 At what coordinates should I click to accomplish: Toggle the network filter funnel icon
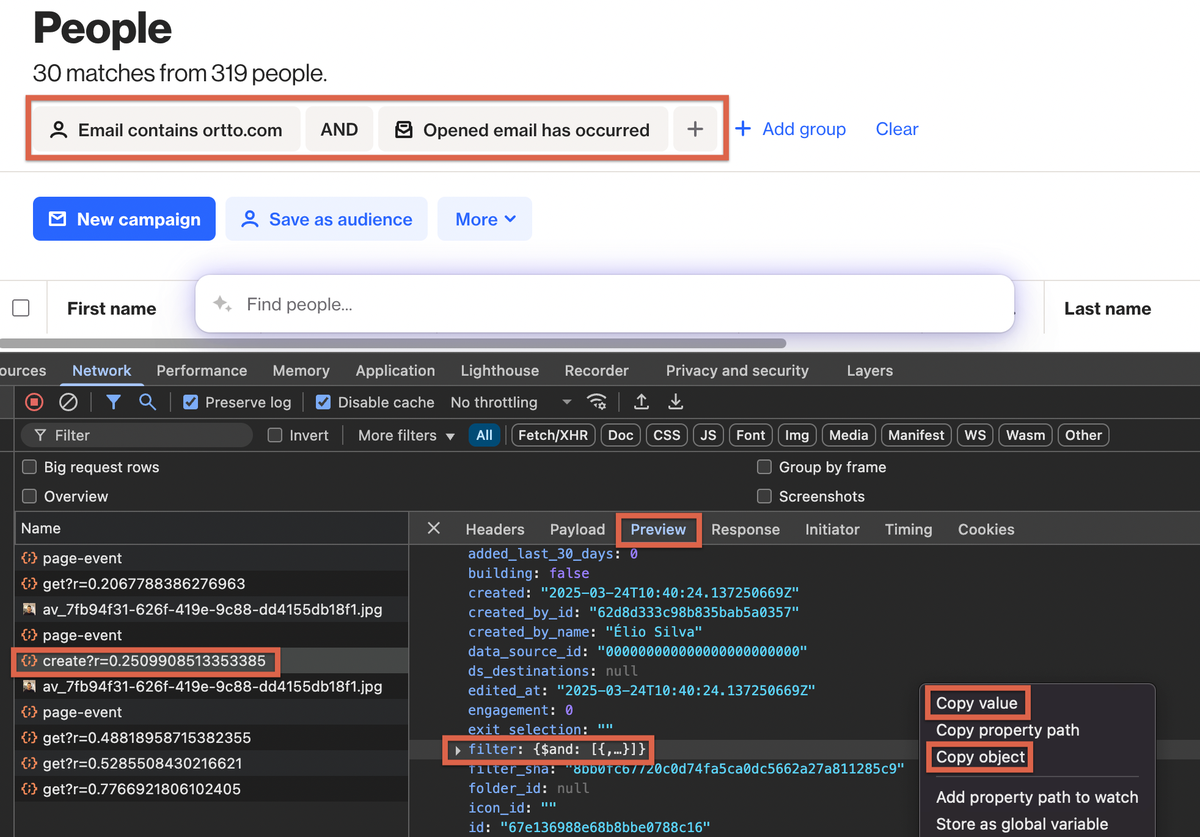click(x=114, y=402)
